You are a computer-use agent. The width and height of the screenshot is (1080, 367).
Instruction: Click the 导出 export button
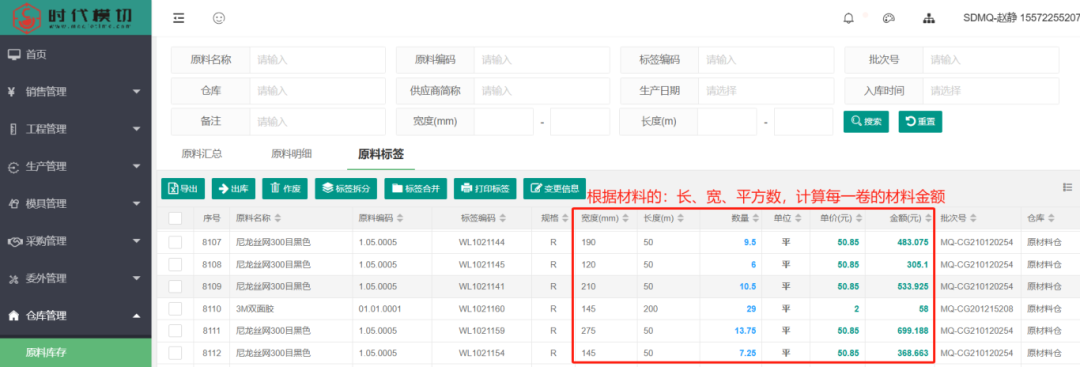[x=183, y=188]
